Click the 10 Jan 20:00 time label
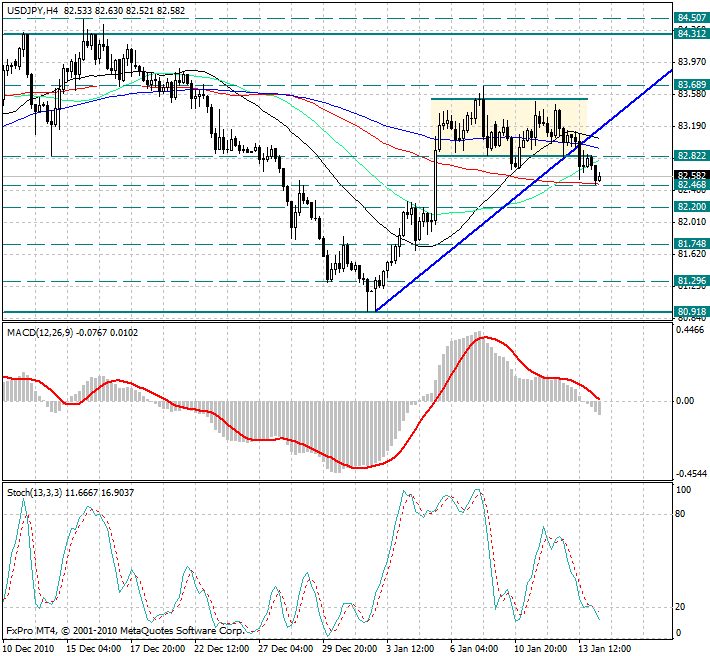The width and height of the screenshot is (710, 656). (x=542, y=649)
